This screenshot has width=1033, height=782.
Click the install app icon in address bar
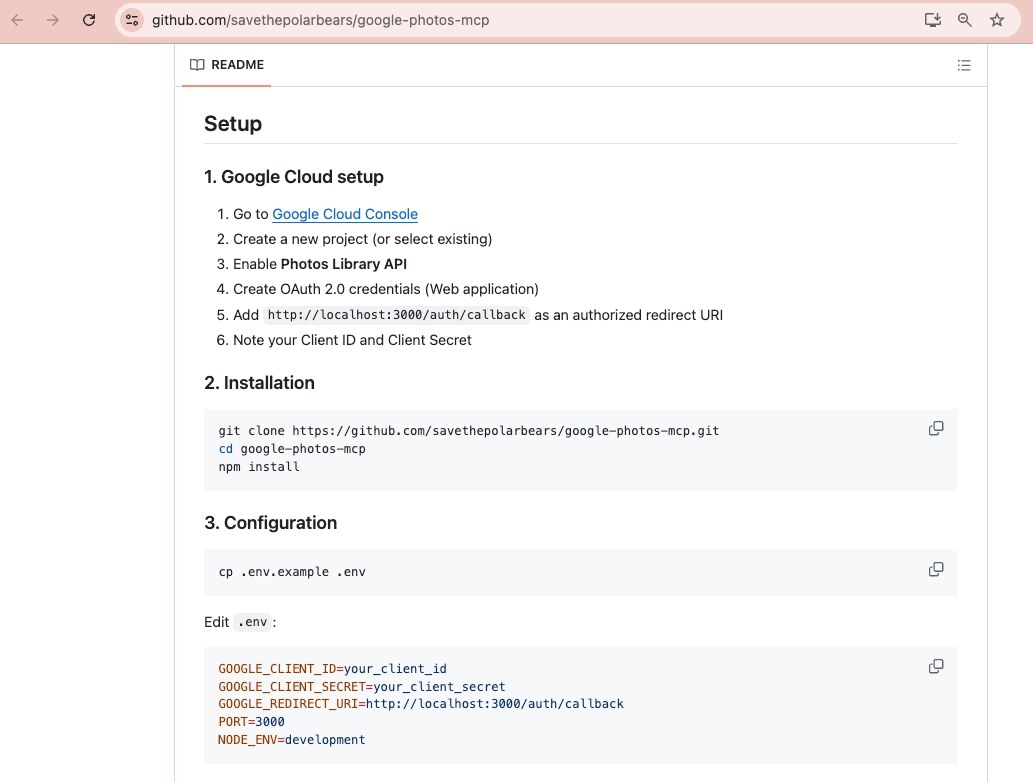click(x=932, y=20)
